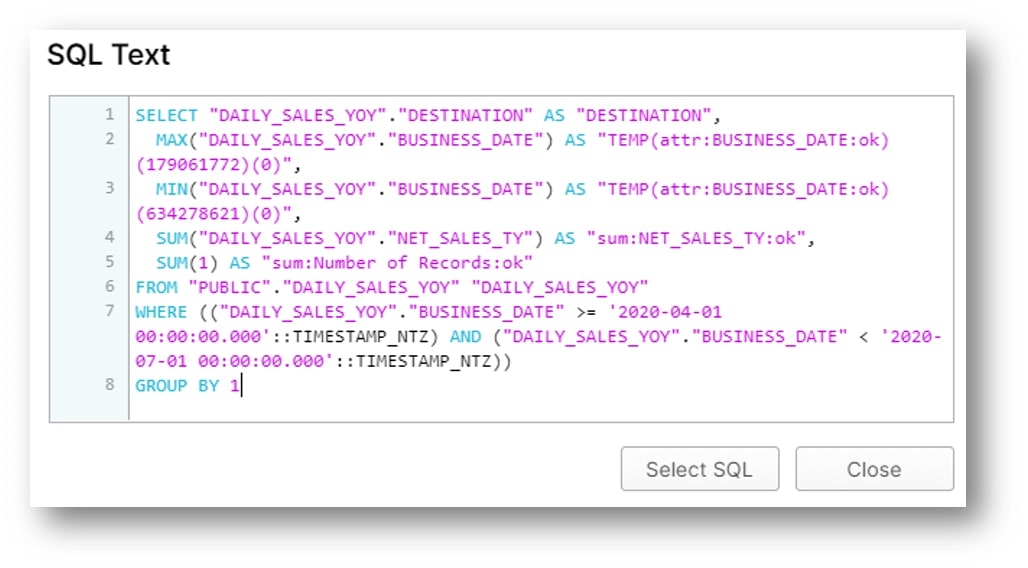Click the GROUP BY clause
The height and width of the screenshot is (568, 1028).
[x=188, y=385]
